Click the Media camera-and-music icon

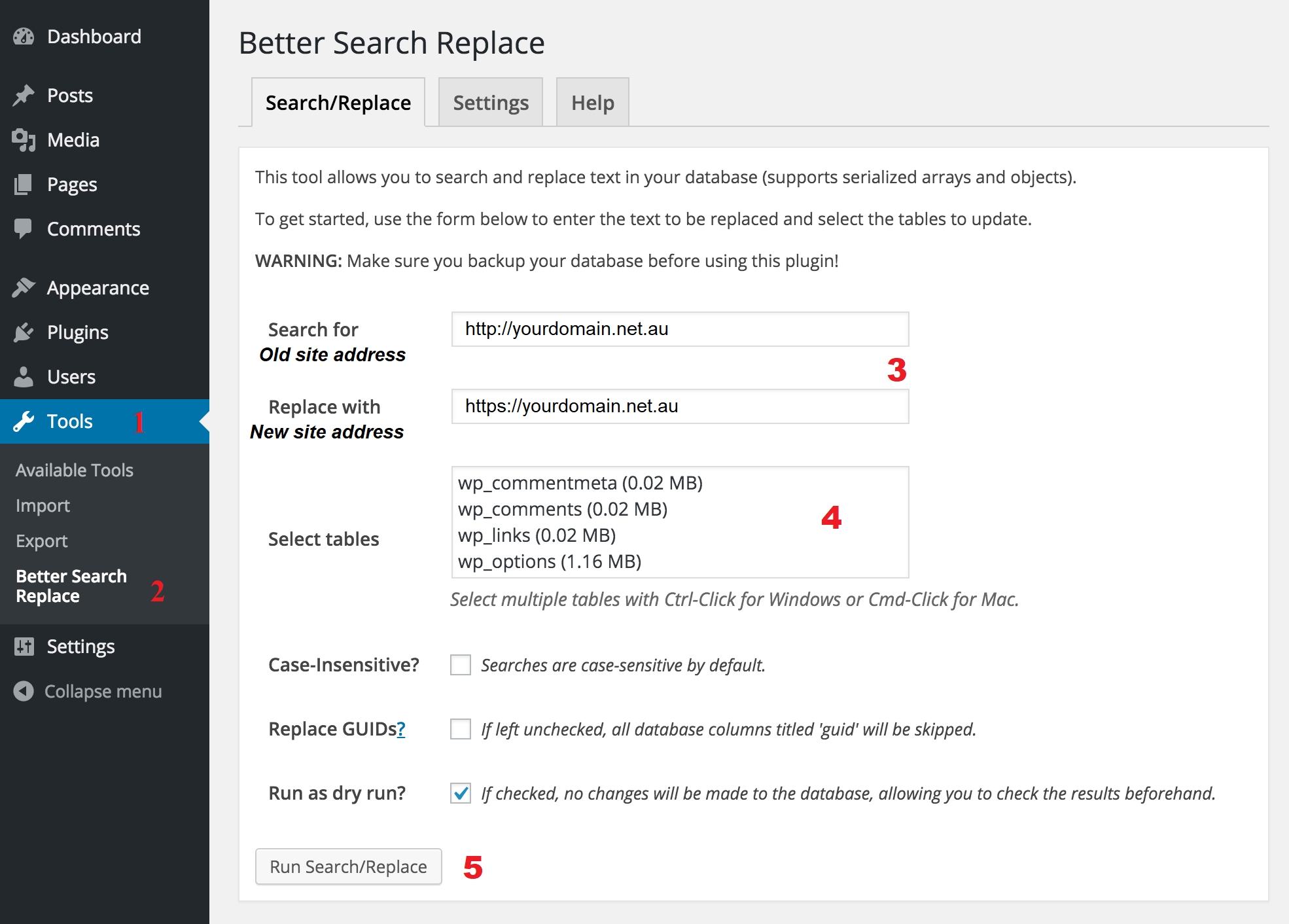24,140
